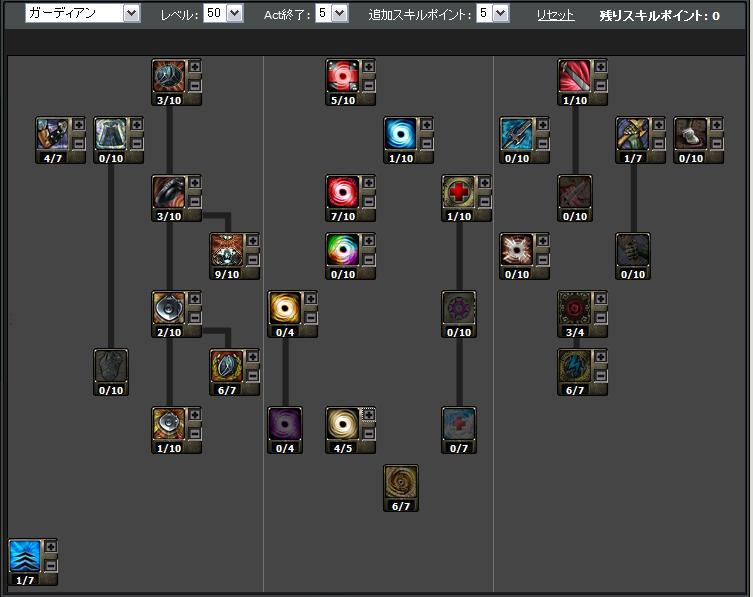
Task: Click the red aura skill icon showing 5/10
Action: click(x=343, y=76)
